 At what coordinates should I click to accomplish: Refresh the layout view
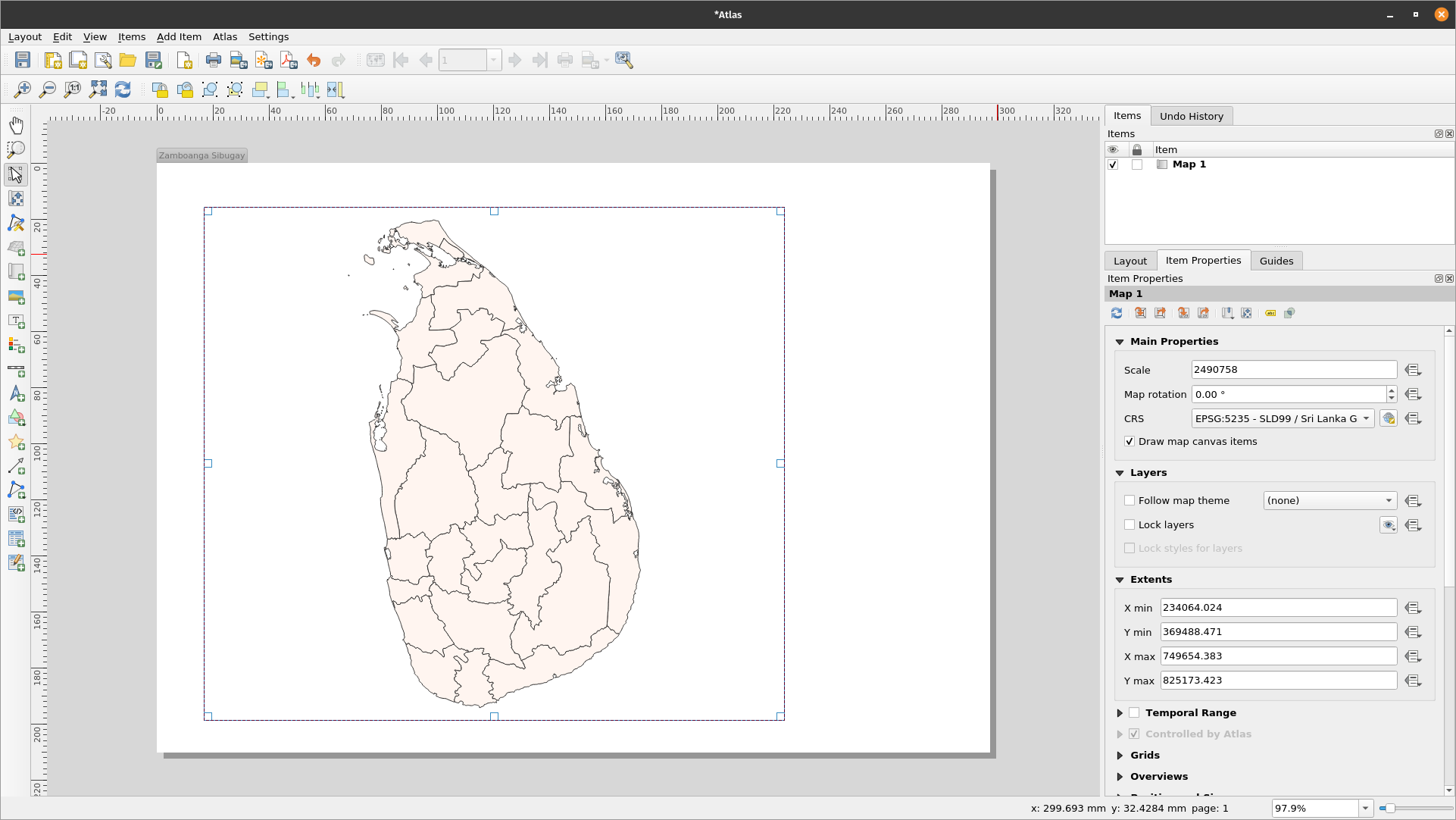[x=123, y=89]
